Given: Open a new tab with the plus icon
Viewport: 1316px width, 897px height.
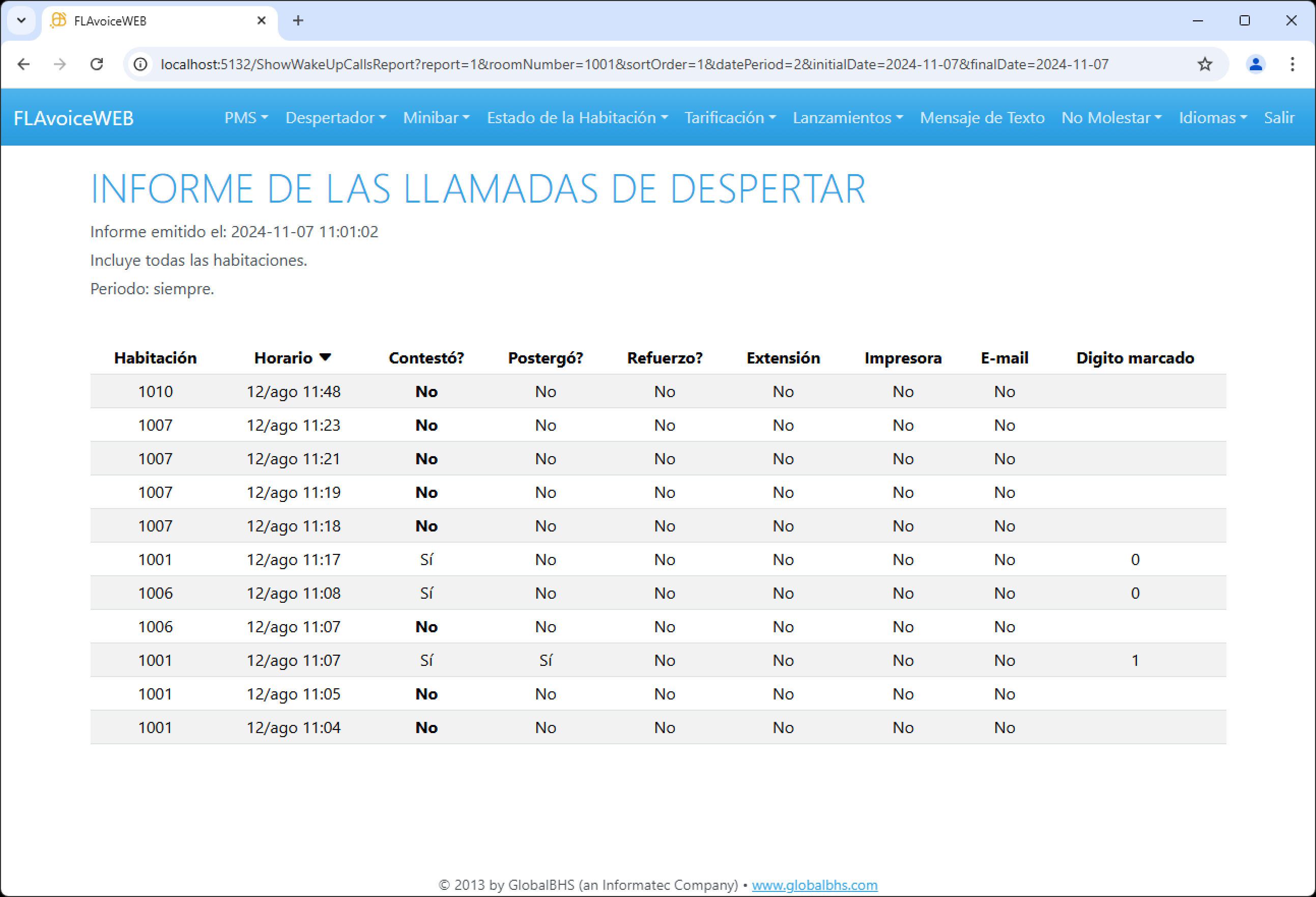Looking at the screenshot, I should point(298,21).
